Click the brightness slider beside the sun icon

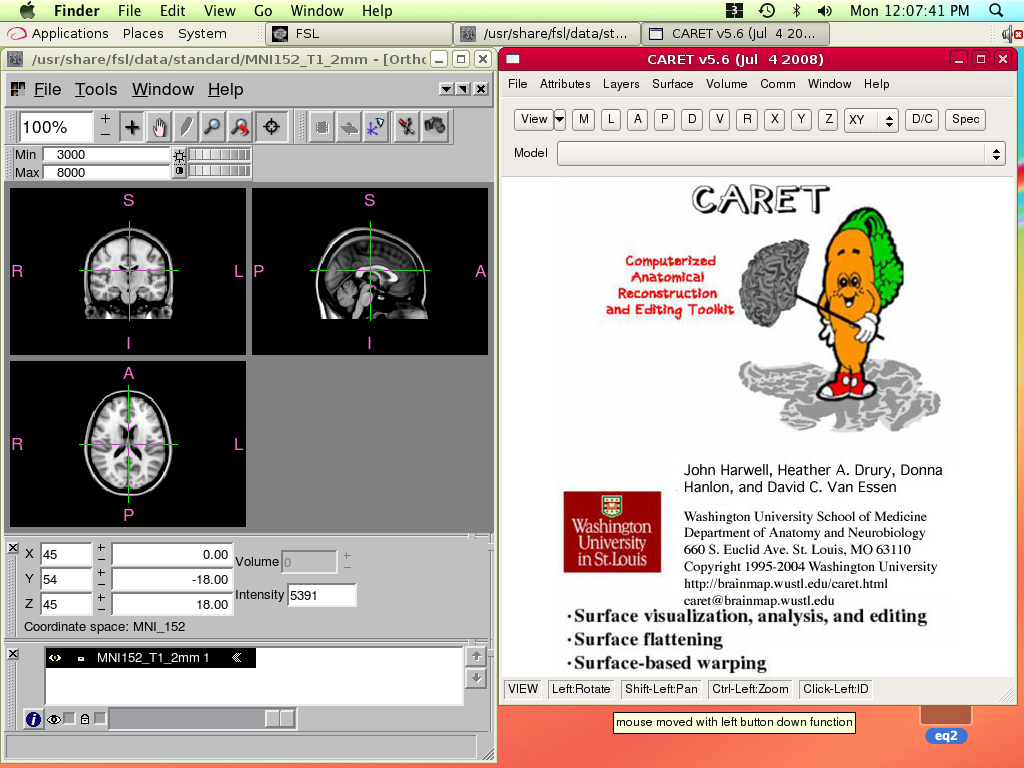coord(219,155)
